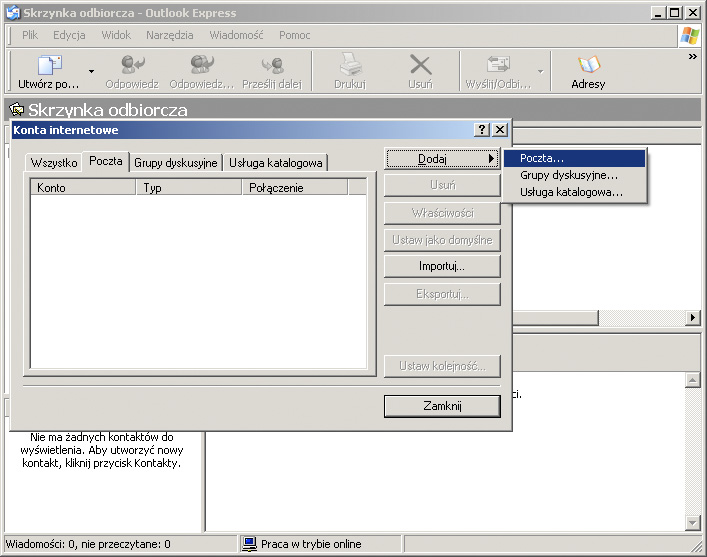Click the Skrzynka odbiorcza folder icon
The width and height of the screenshot is (707, 557).
pos(17,109)
